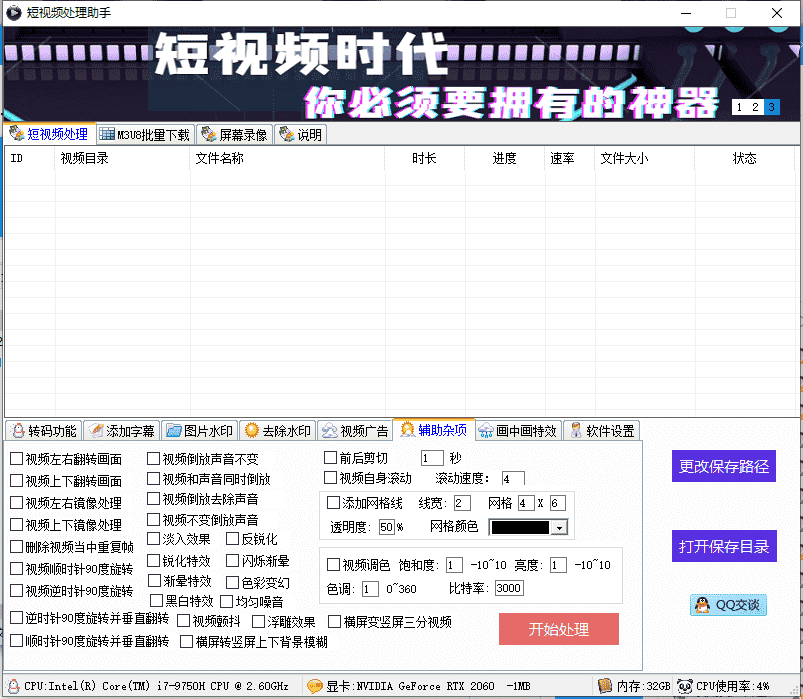The width and height of the screenshot is (803, 699).
Task: Enable 视频上下翻转画面 checkbox
Action: 16,480
